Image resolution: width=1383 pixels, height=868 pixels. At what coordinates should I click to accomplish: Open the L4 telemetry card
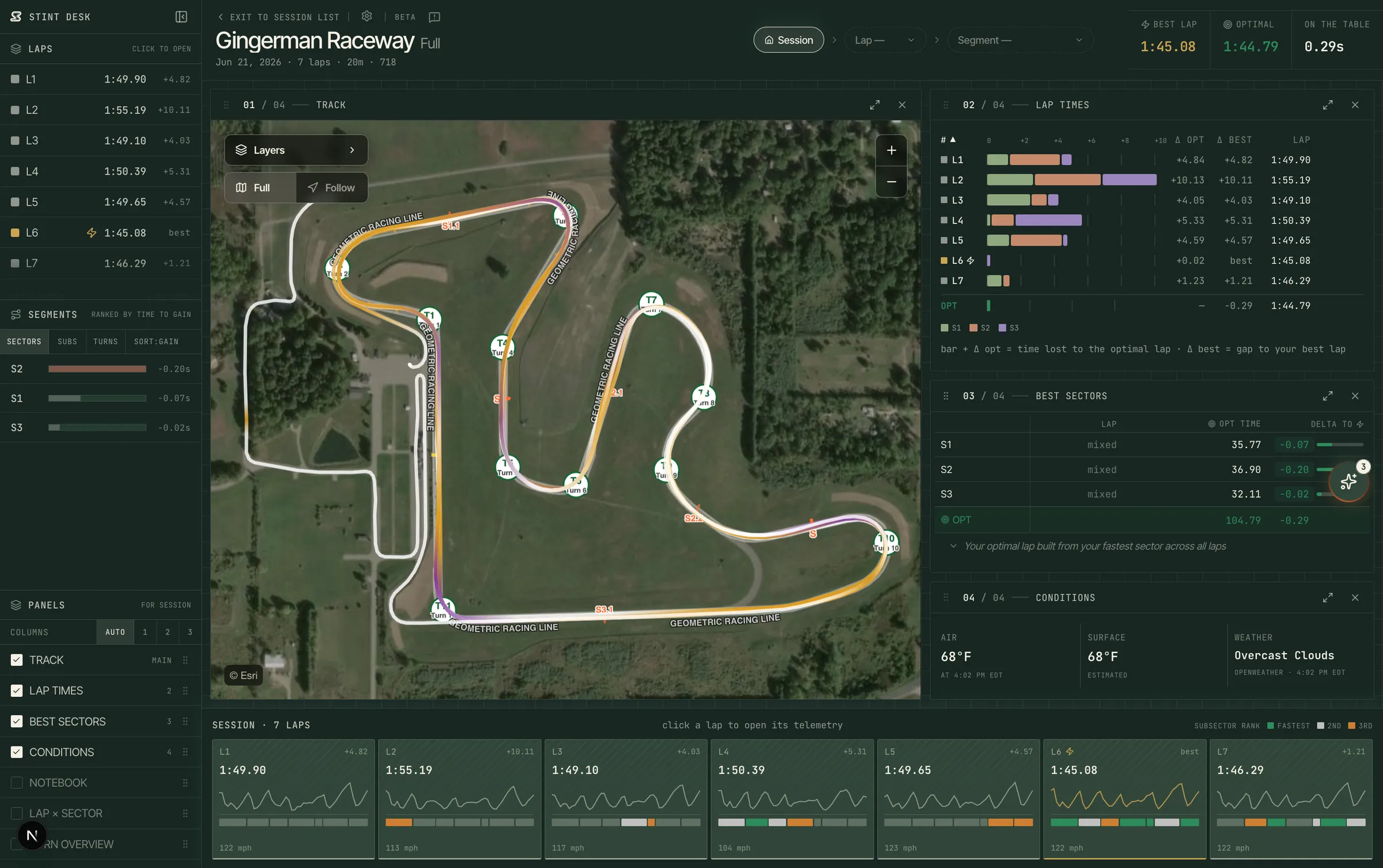point(792,799)
